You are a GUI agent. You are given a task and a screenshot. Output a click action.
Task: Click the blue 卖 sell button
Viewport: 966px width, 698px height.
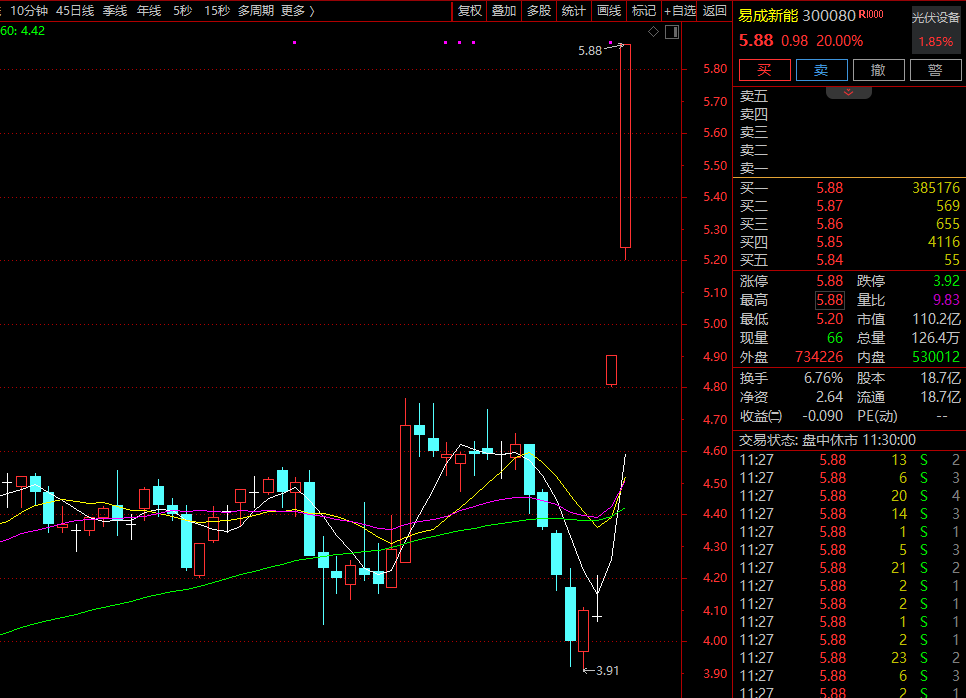821,70
